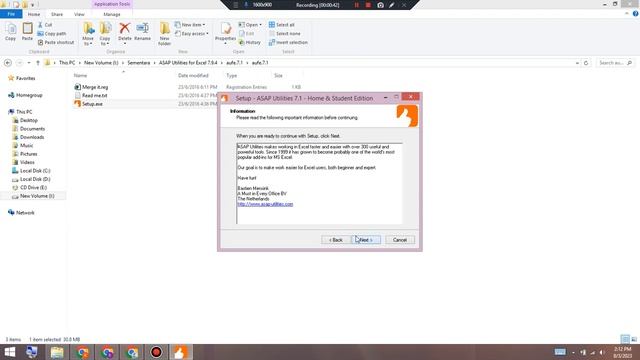Pause the screen recording in the top bar
The height and width of the screenshot is (360, 640).
click(357, 5)
